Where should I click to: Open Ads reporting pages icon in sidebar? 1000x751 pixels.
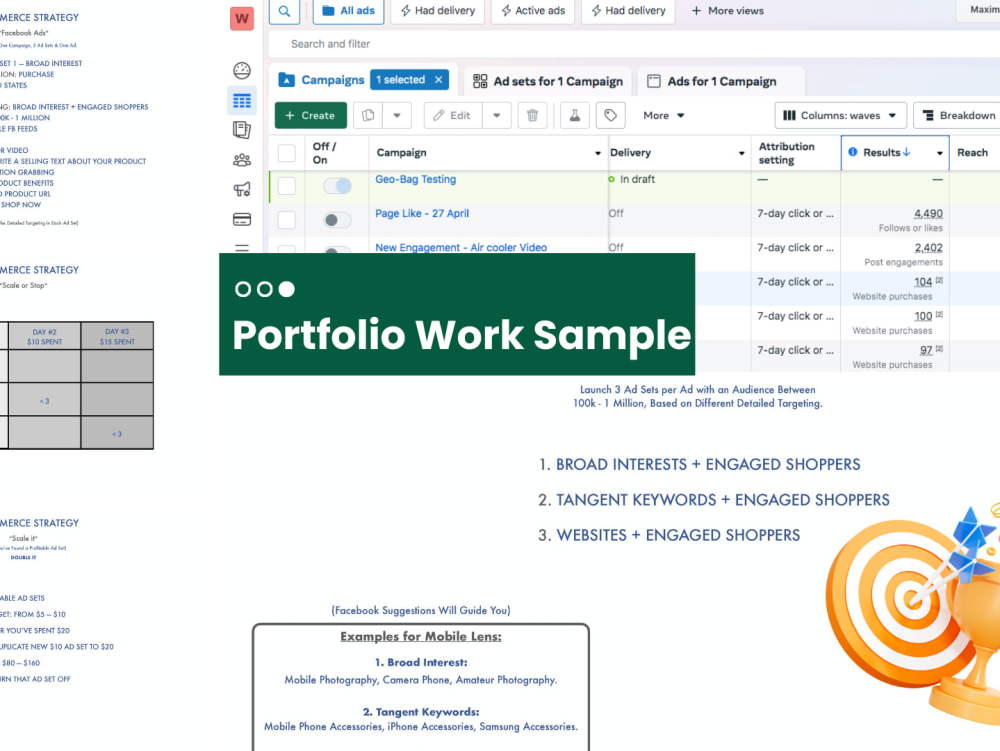point(242,130)
